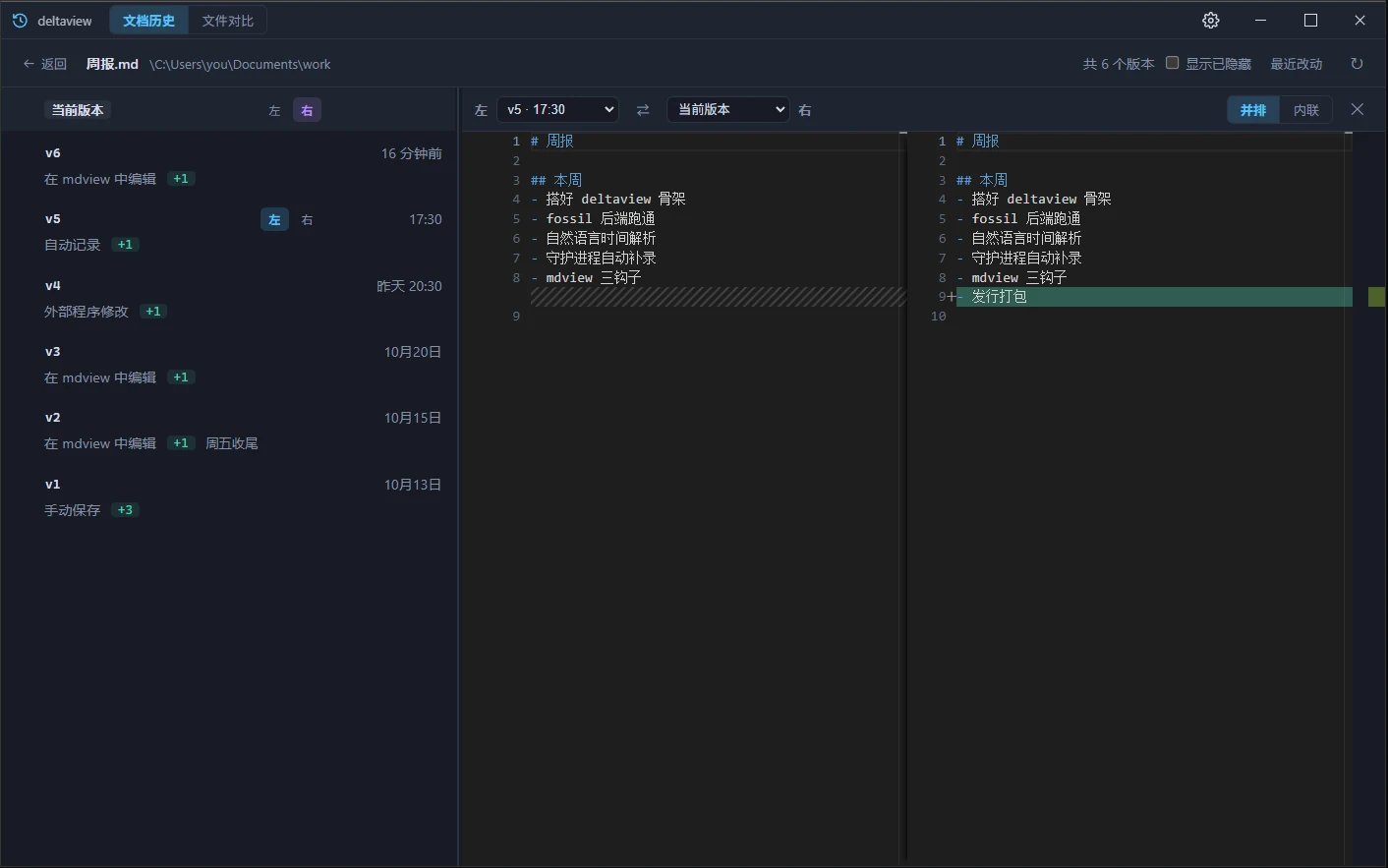
Task: Select version v3 from 10月20日
Action: tap(229, 364)
